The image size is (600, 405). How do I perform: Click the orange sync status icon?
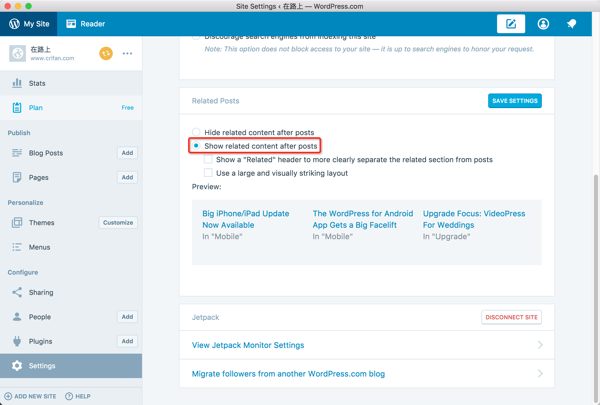click(106, 53)
